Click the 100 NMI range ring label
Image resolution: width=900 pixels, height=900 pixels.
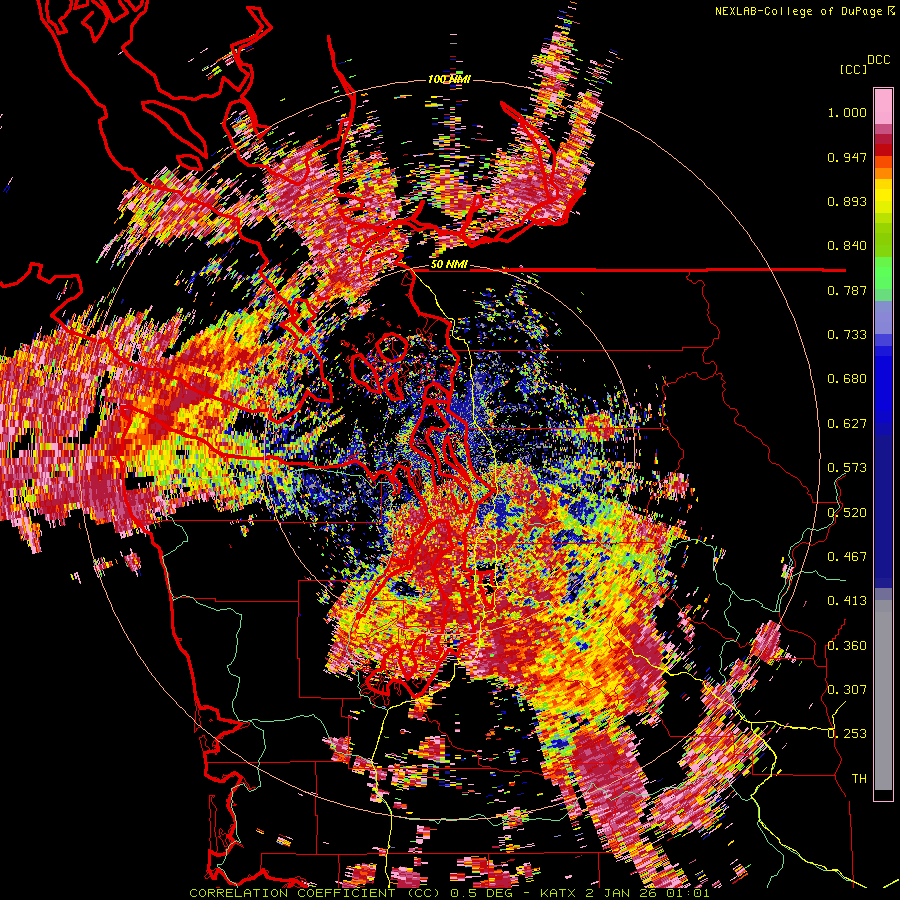[x=449, y=79]
